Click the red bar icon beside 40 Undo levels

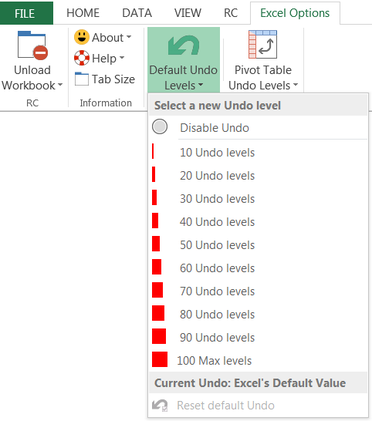tap(155, 220)
